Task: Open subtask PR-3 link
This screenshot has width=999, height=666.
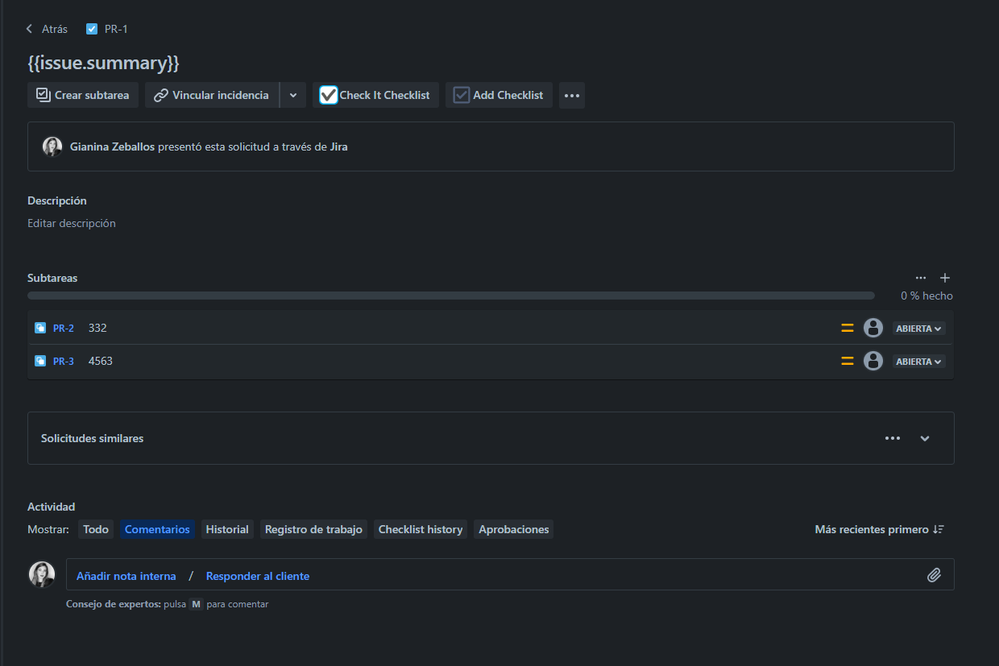Action: [x=63, y=361]
